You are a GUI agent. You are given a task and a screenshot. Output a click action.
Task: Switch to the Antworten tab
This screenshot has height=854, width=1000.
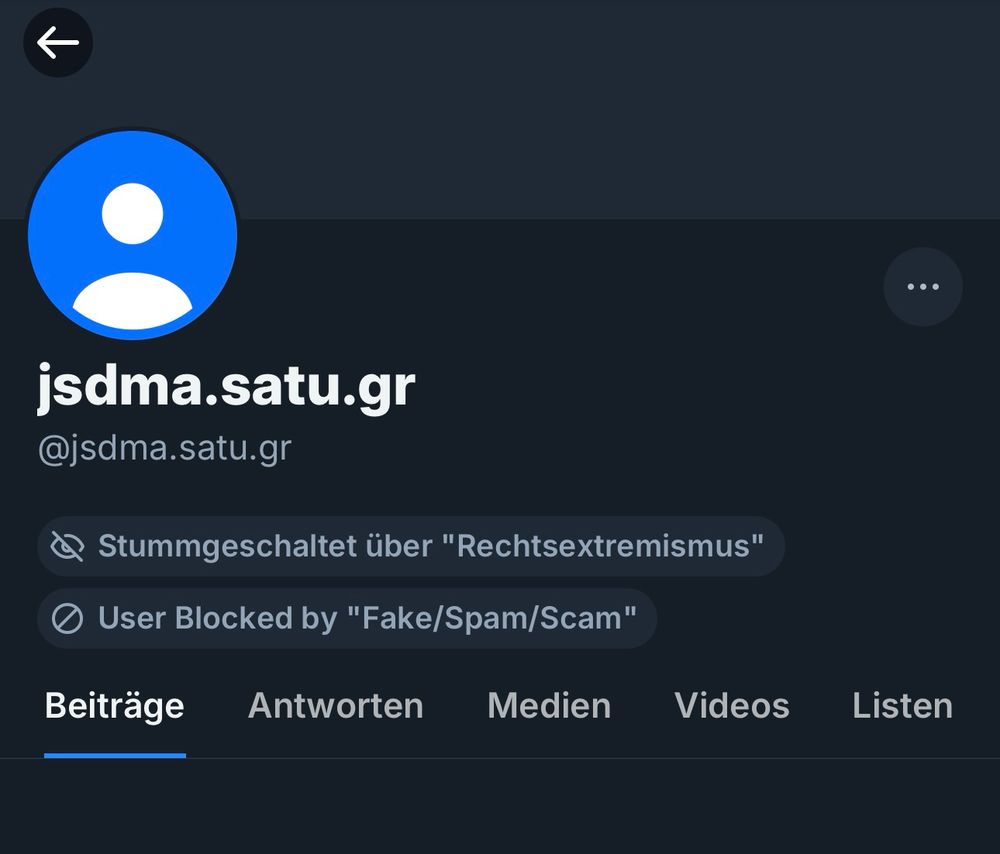click(335, 706)
